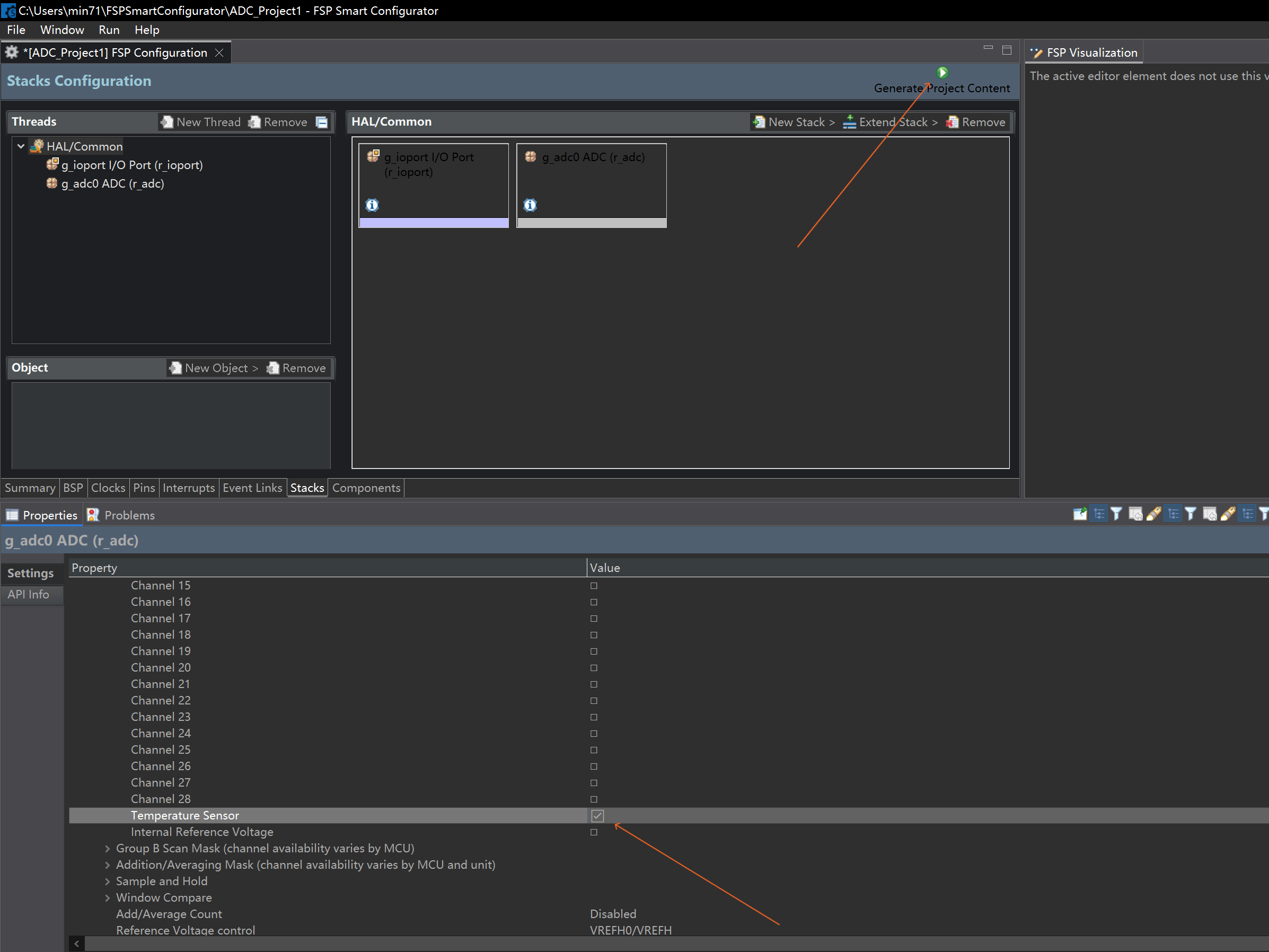Click Remove in the HAL/Common stack toolbar
The width and height of the screenshot is (1269, 952).
(976, 122)
